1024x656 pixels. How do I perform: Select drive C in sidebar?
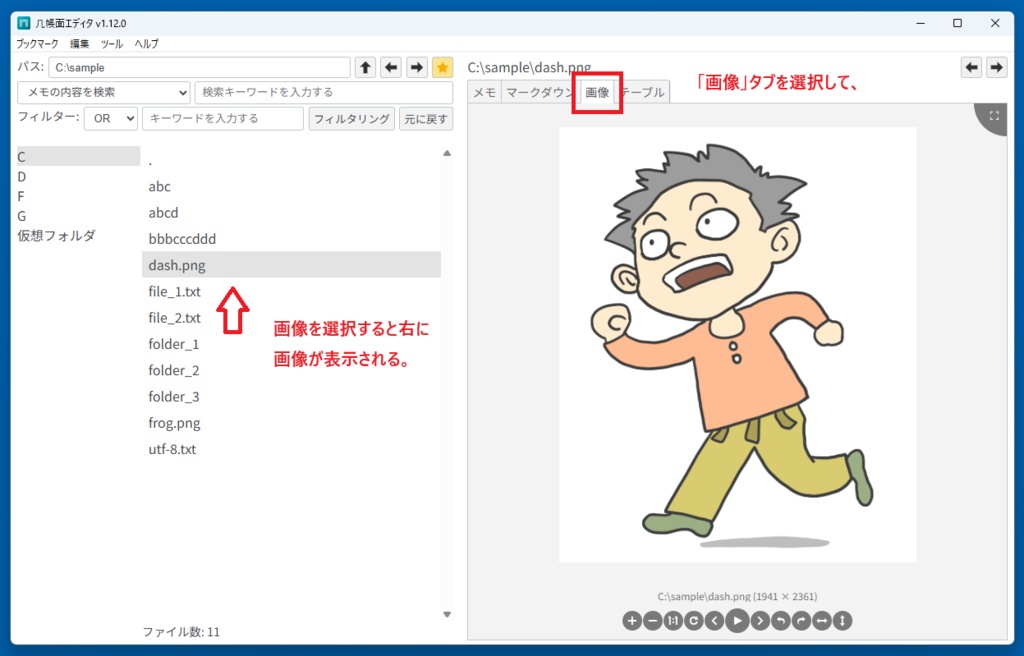click(78, 156)
